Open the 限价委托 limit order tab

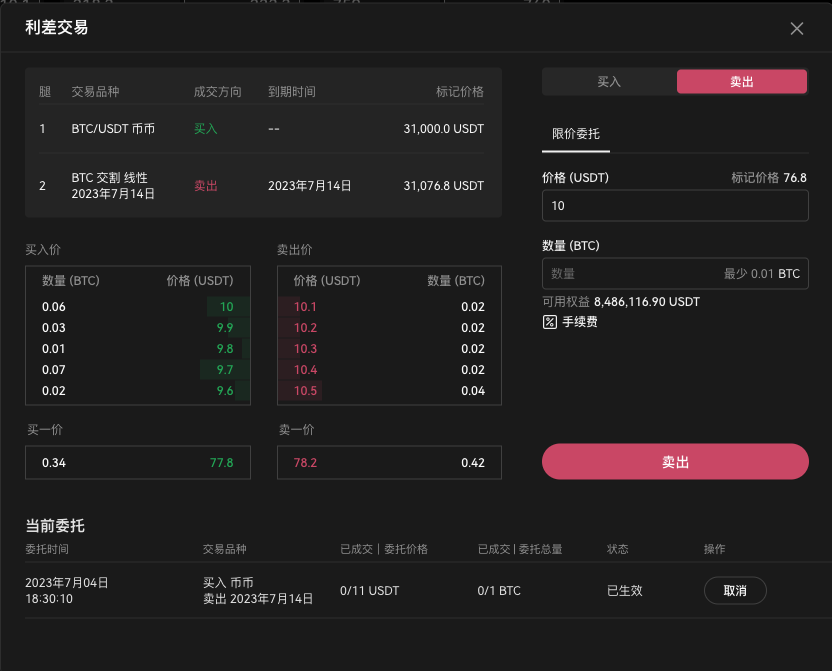pos(576,134)
